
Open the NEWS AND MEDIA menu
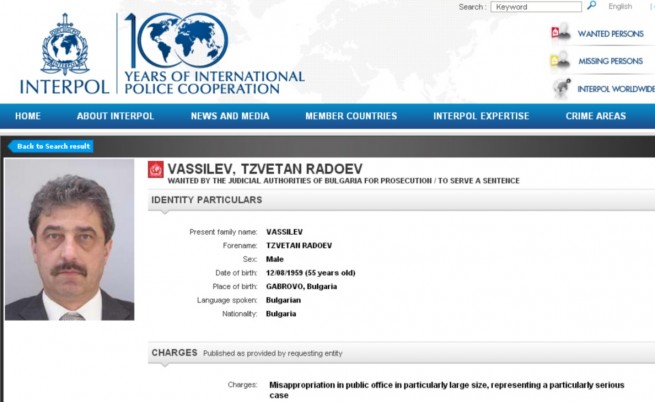230,116
